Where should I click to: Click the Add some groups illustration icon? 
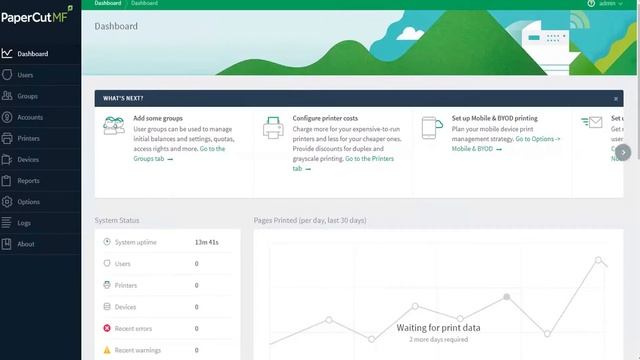click(114, 126)
